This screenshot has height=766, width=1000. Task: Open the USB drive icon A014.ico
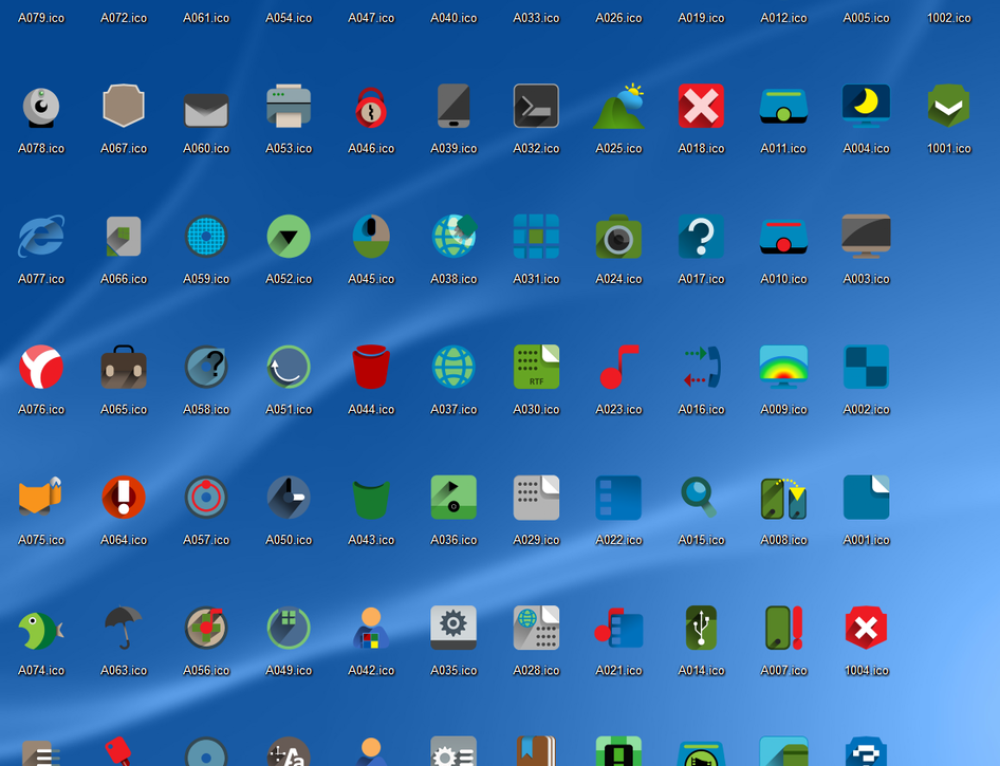701,627
